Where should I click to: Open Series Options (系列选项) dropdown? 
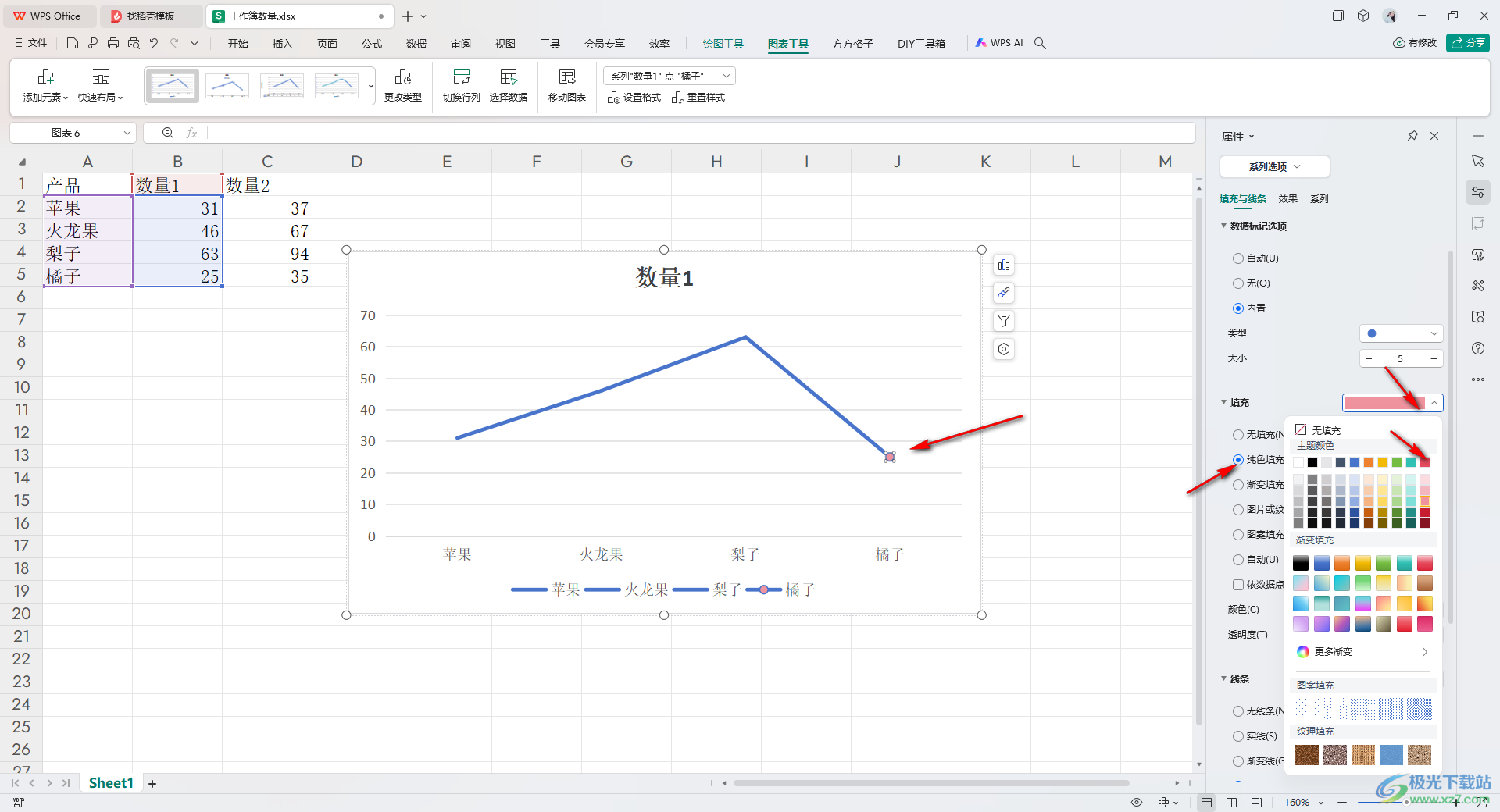coord(1274,166)
